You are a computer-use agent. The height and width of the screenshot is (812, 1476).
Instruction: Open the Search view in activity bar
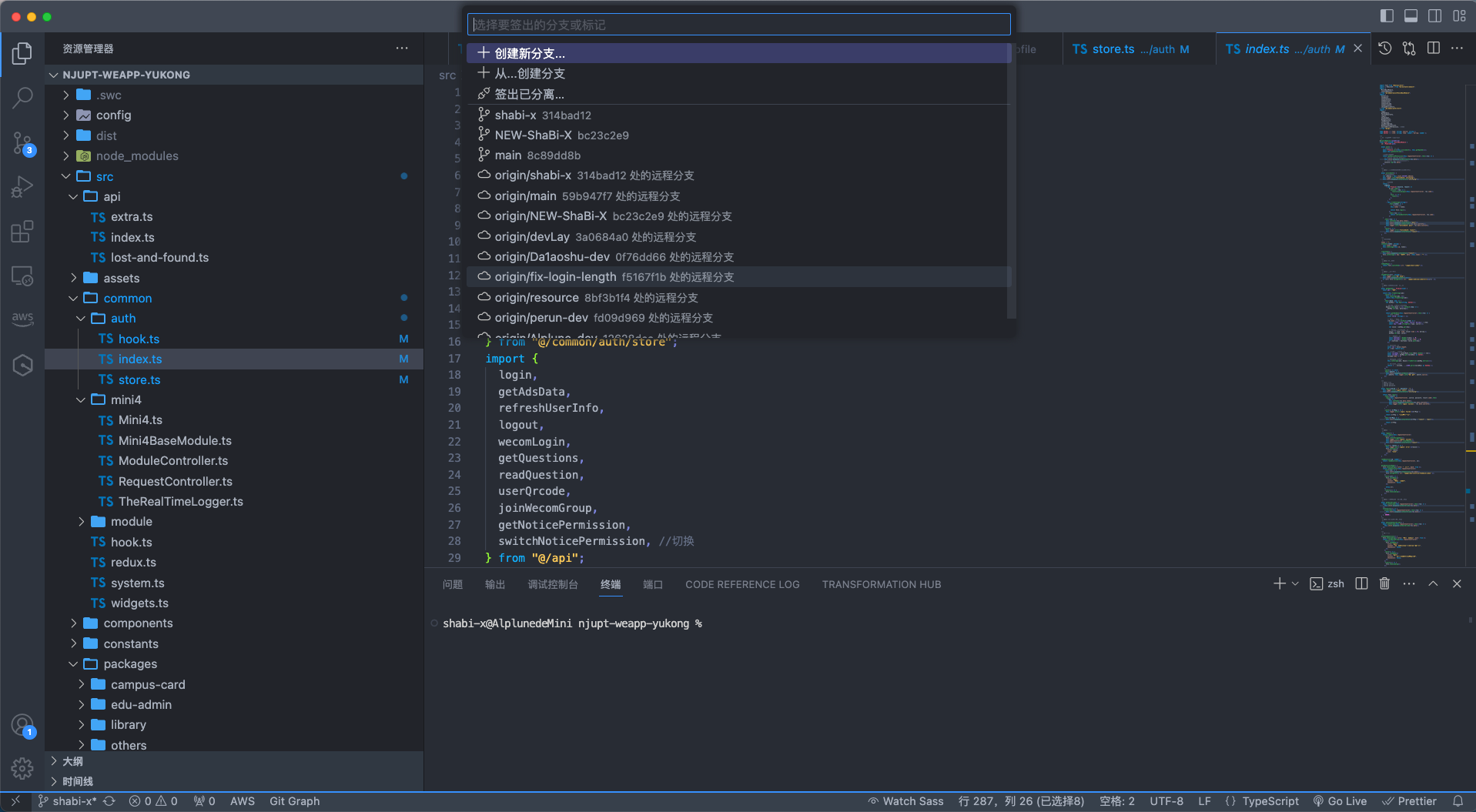tap(22, 98)
